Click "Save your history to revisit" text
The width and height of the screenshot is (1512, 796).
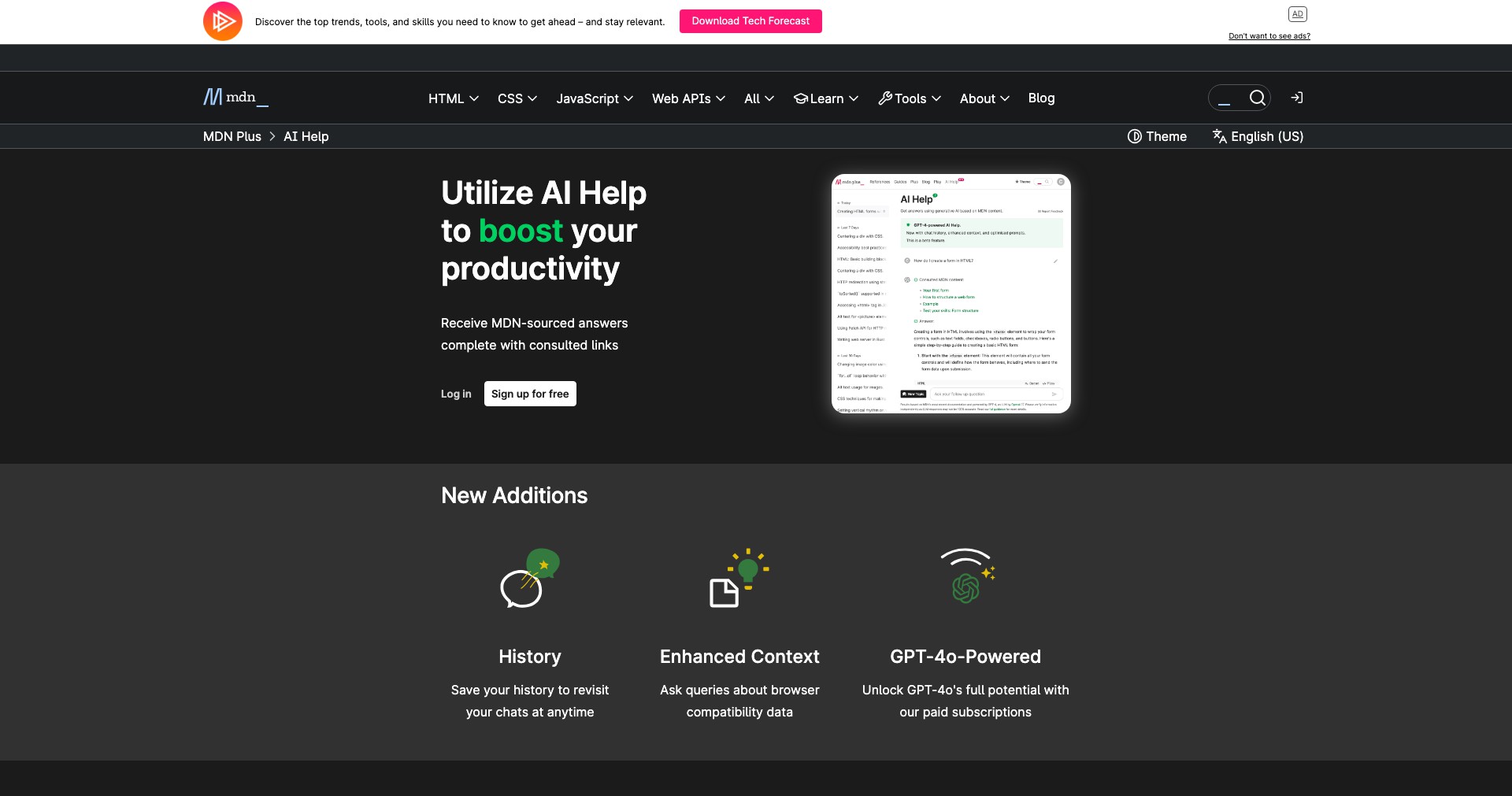[530, 690]
